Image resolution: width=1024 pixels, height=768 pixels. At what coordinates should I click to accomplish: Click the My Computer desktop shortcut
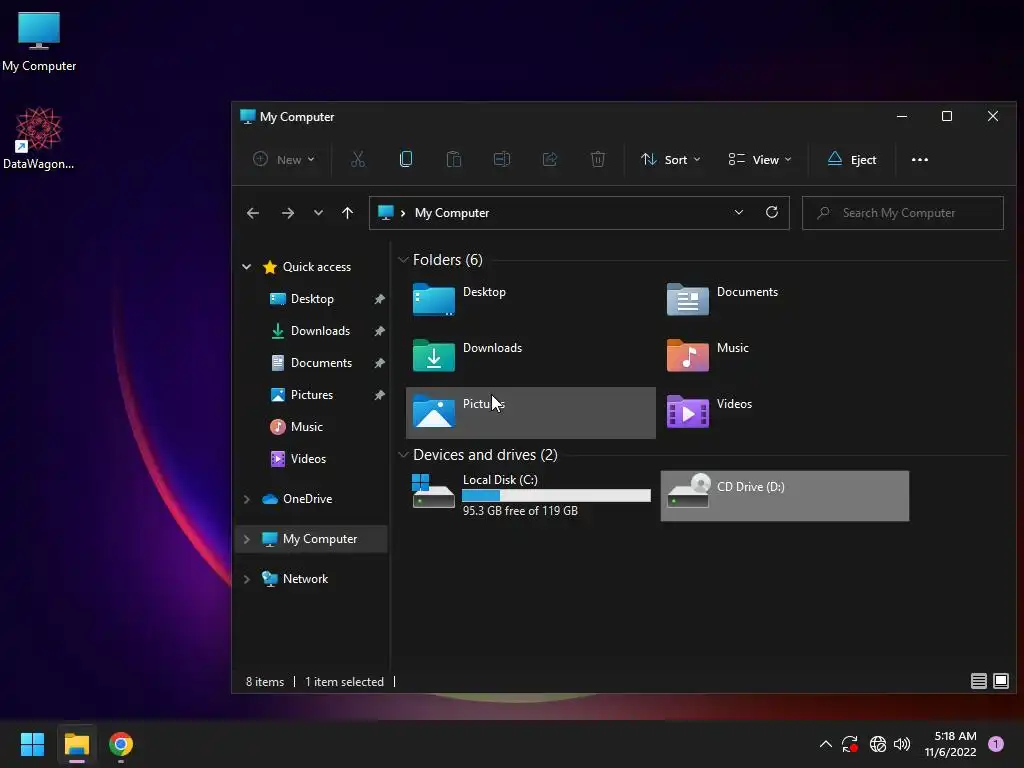(x=39, y=42)
